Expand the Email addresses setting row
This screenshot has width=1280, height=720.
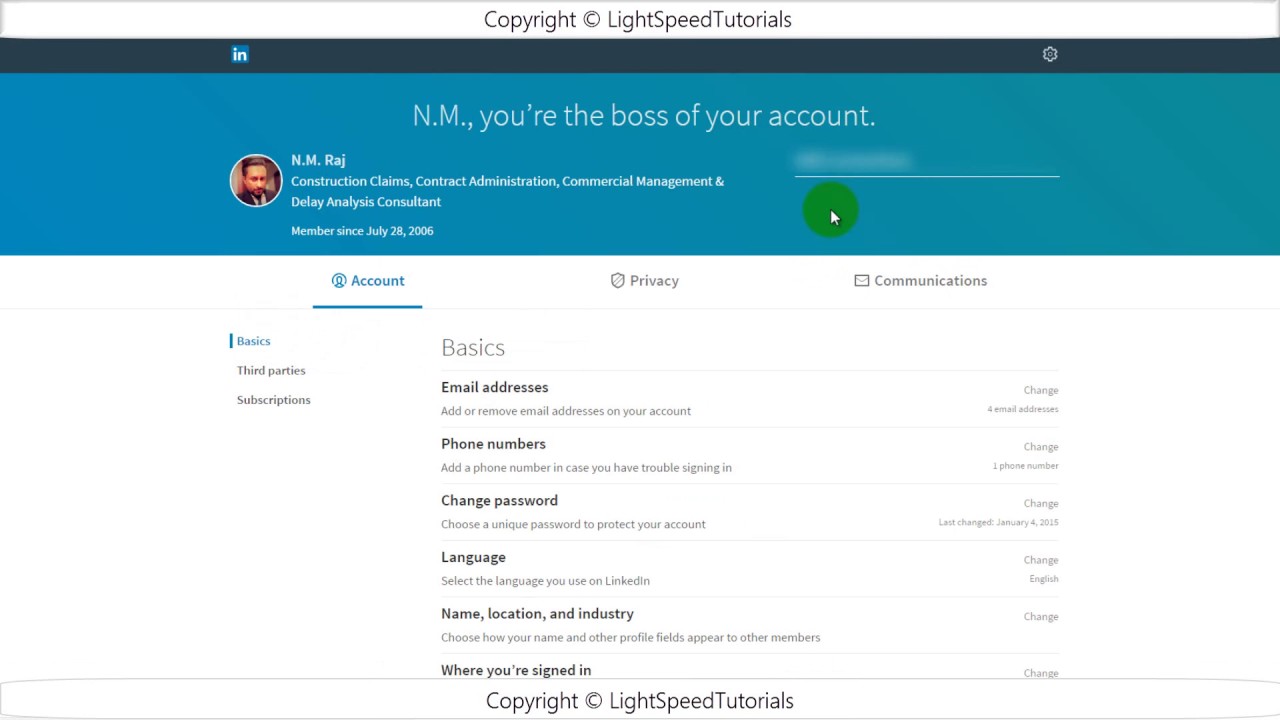tap(750, 399)
